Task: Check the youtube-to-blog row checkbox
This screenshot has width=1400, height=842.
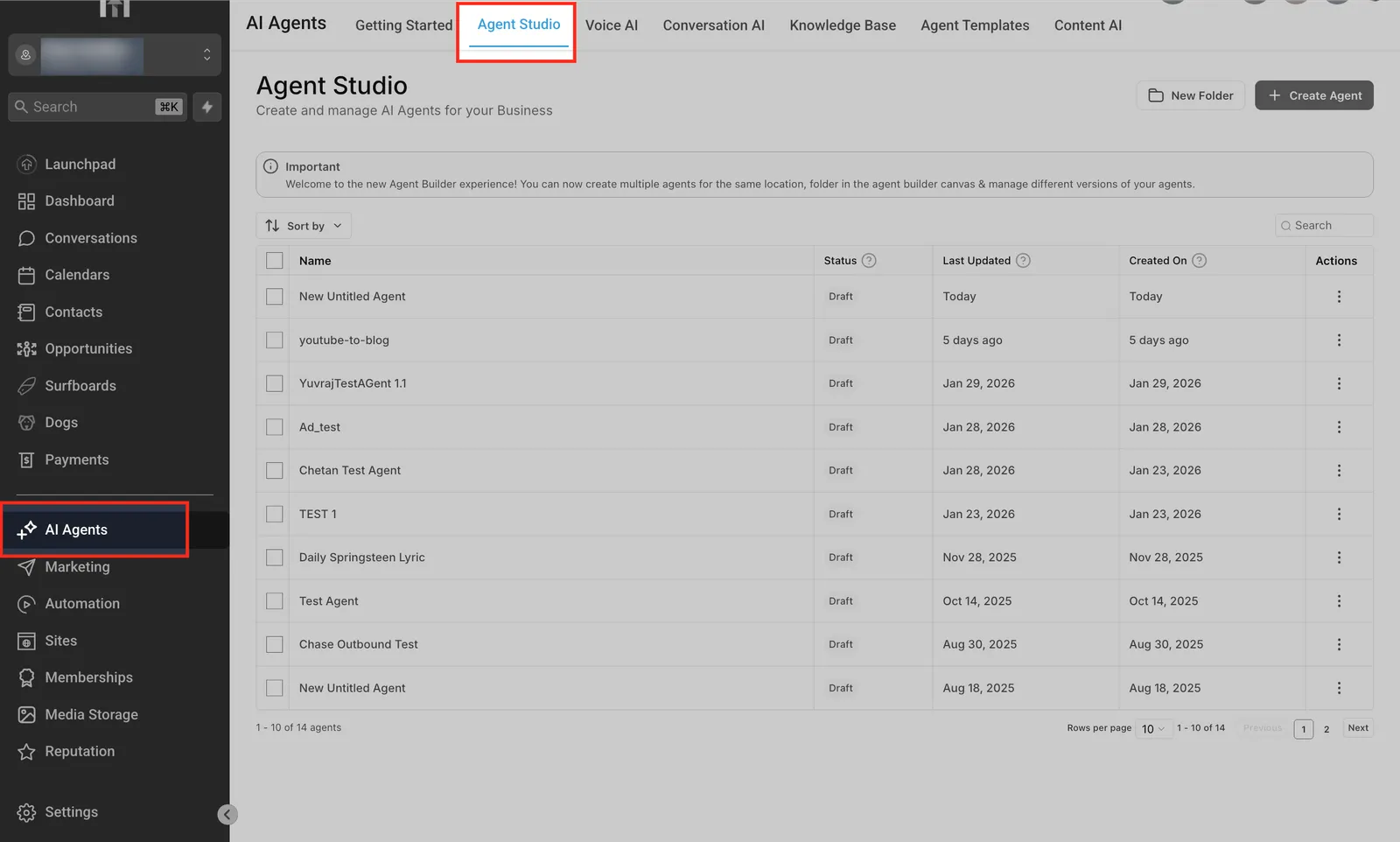Action: [275, 340]
